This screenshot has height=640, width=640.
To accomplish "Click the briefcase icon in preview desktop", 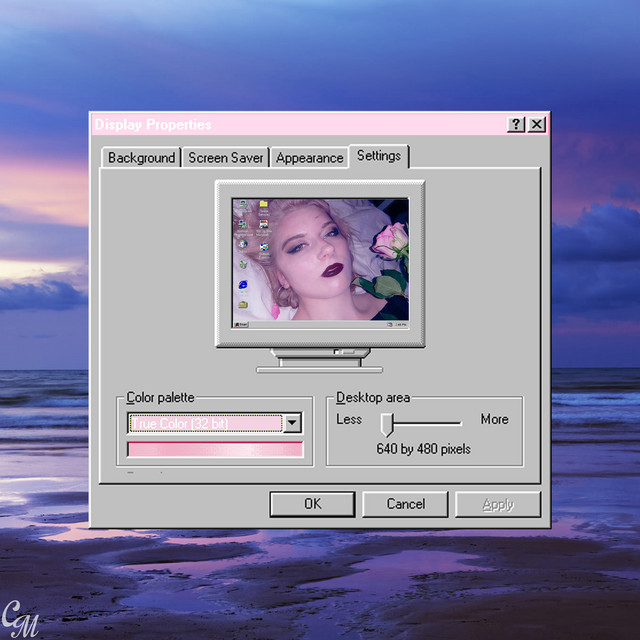I will point(243,304).
